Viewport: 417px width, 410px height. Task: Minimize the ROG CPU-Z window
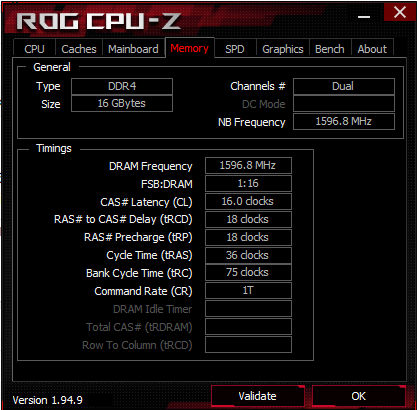point(364,14)
